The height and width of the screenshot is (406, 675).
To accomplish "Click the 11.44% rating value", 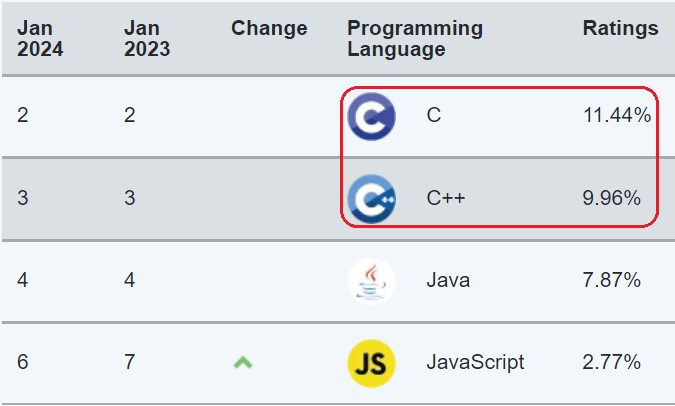I will click(x=617, y=116).
